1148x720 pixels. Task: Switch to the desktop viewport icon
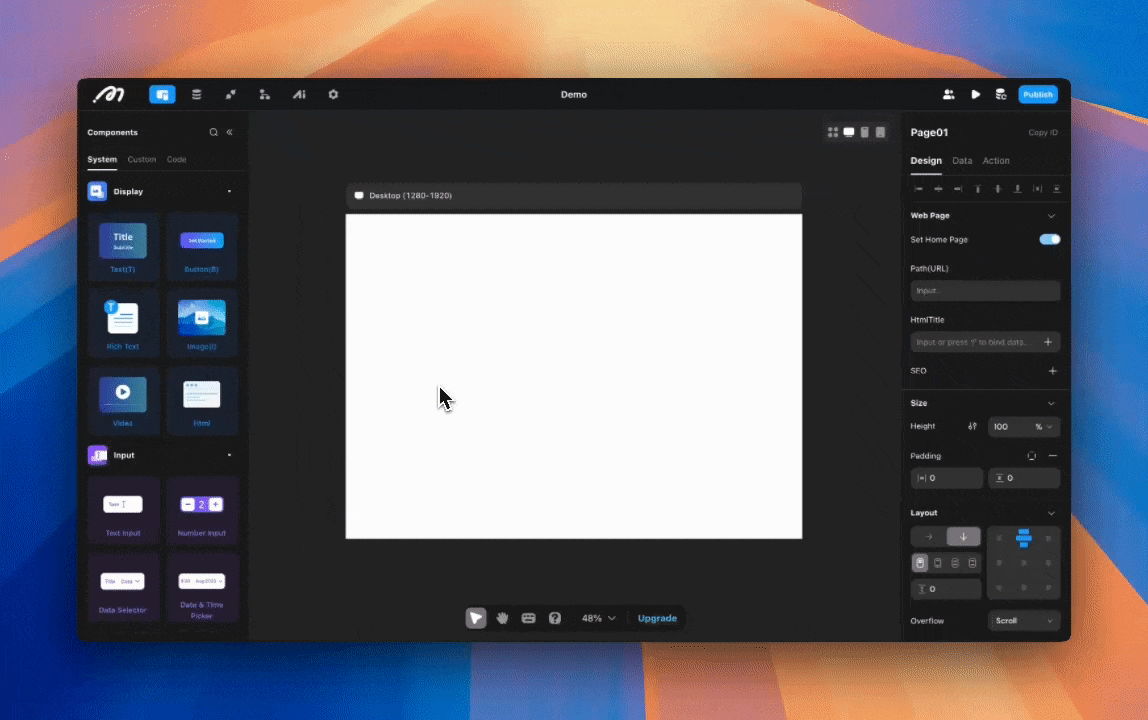coord(849,133)
